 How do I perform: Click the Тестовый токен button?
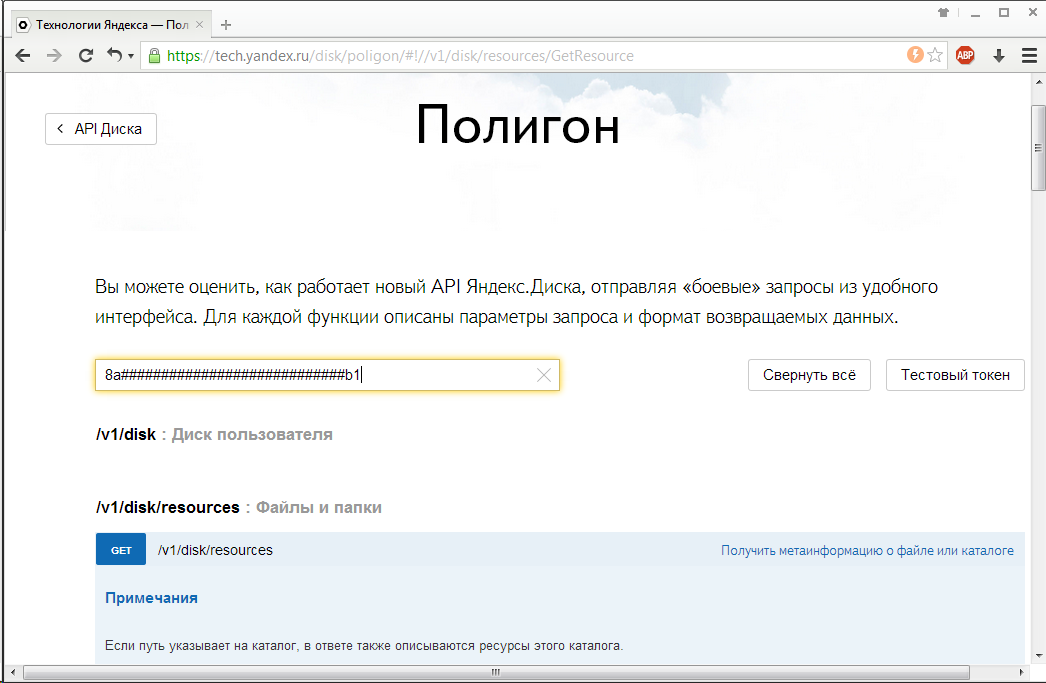tap(955, 375)
